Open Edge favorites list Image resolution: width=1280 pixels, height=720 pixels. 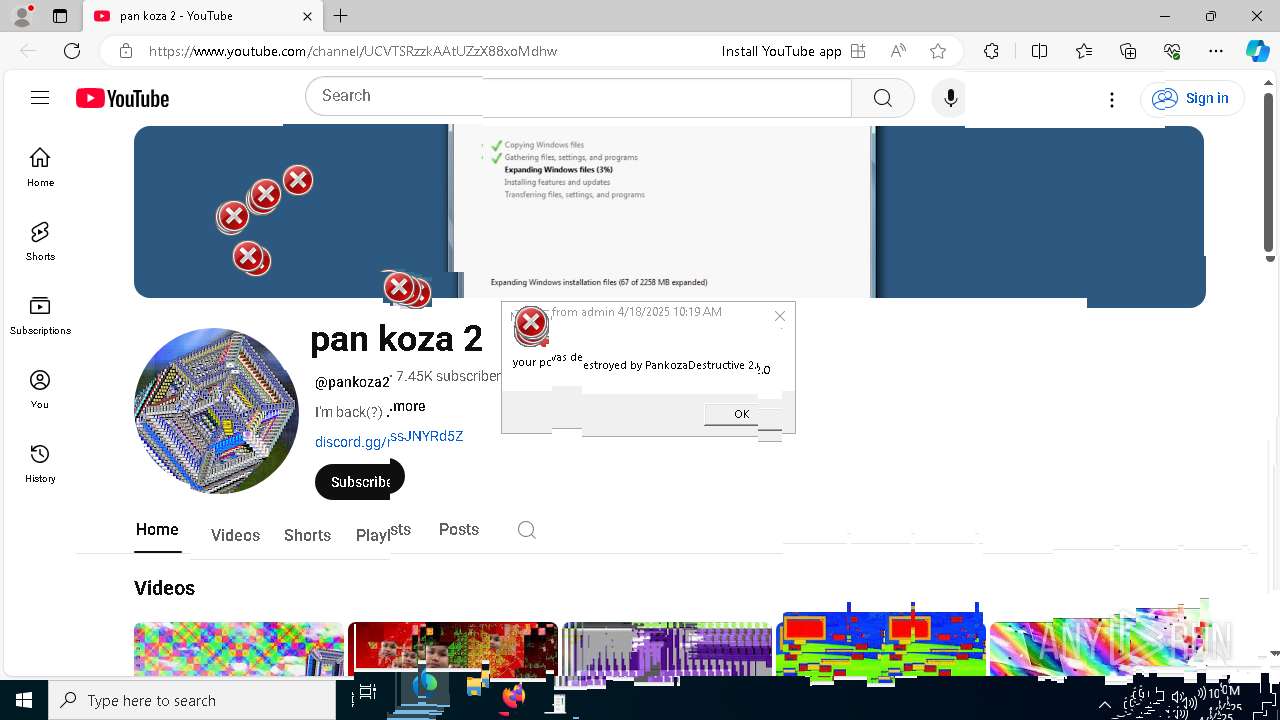point(1084,51)
